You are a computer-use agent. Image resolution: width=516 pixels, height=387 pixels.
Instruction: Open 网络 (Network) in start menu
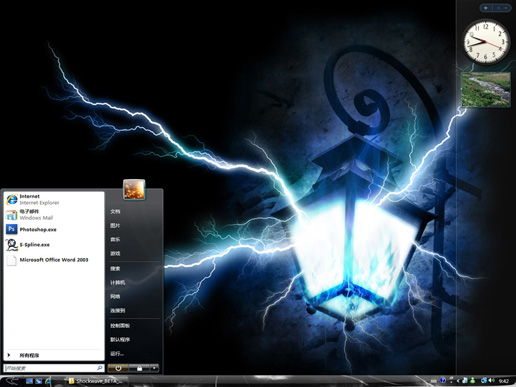[x=115, y=296]
